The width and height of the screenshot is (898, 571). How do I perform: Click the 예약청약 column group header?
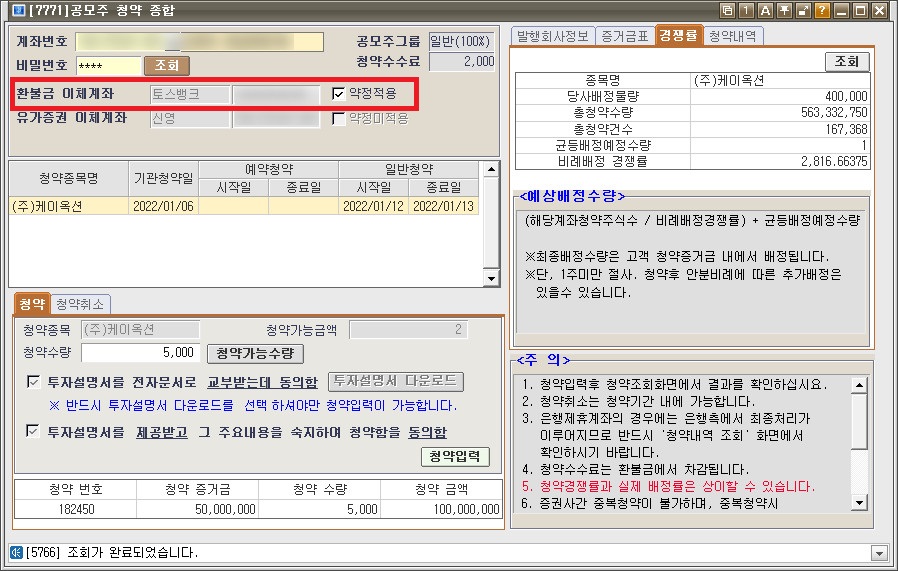point(269,170)
